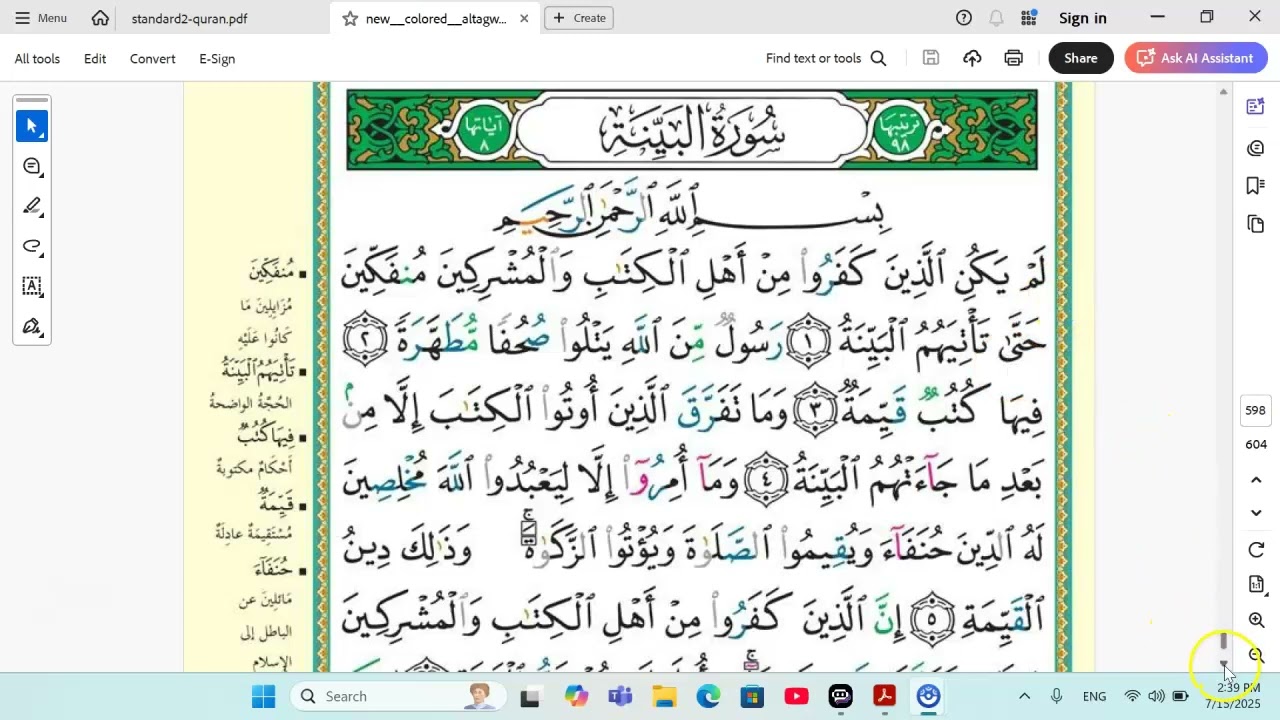Open the page display settings icon

pos(1256,584)
